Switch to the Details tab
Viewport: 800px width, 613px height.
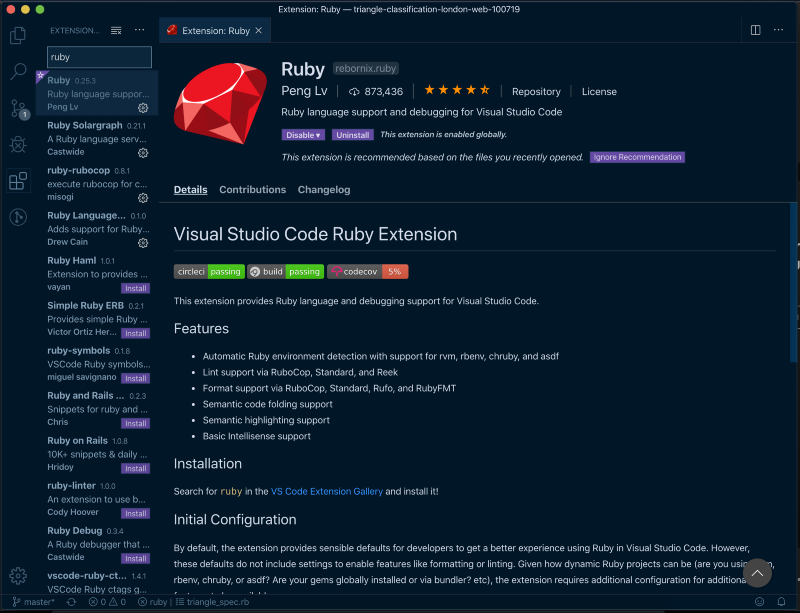point(190,189)
